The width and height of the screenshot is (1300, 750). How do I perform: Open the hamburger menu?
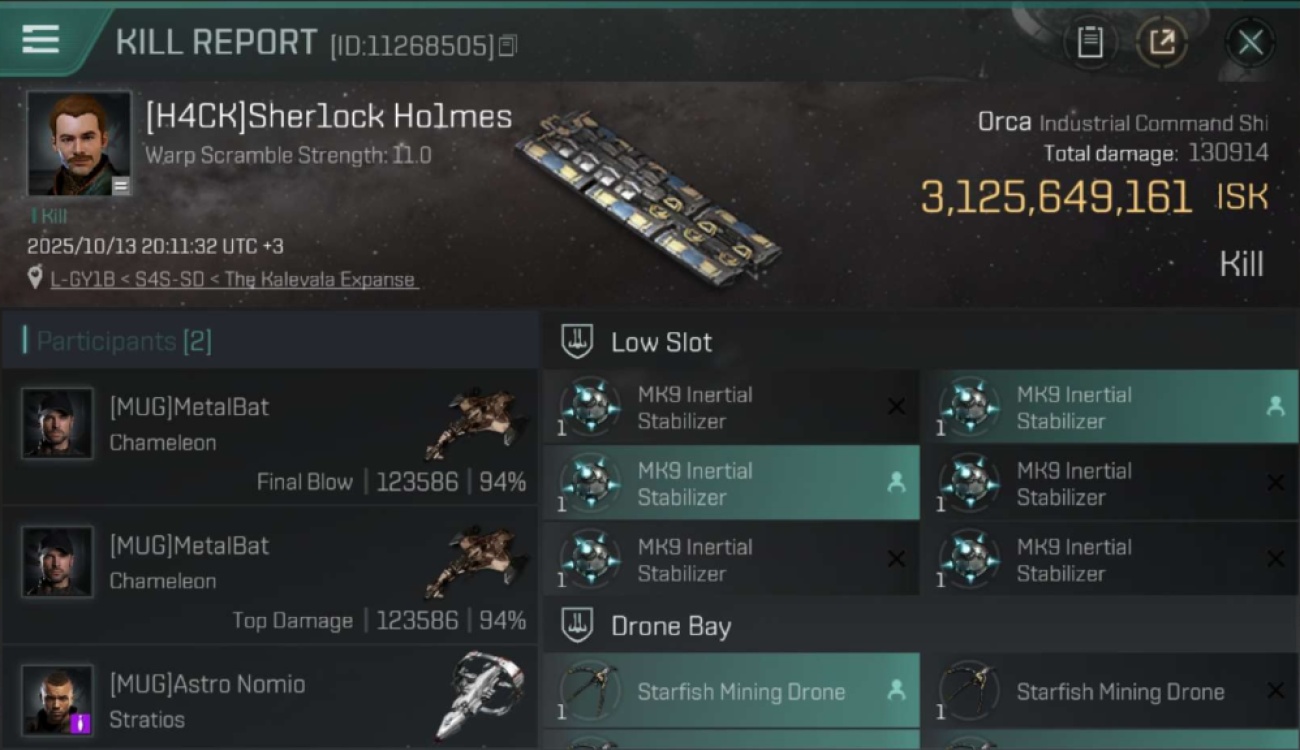40,40
